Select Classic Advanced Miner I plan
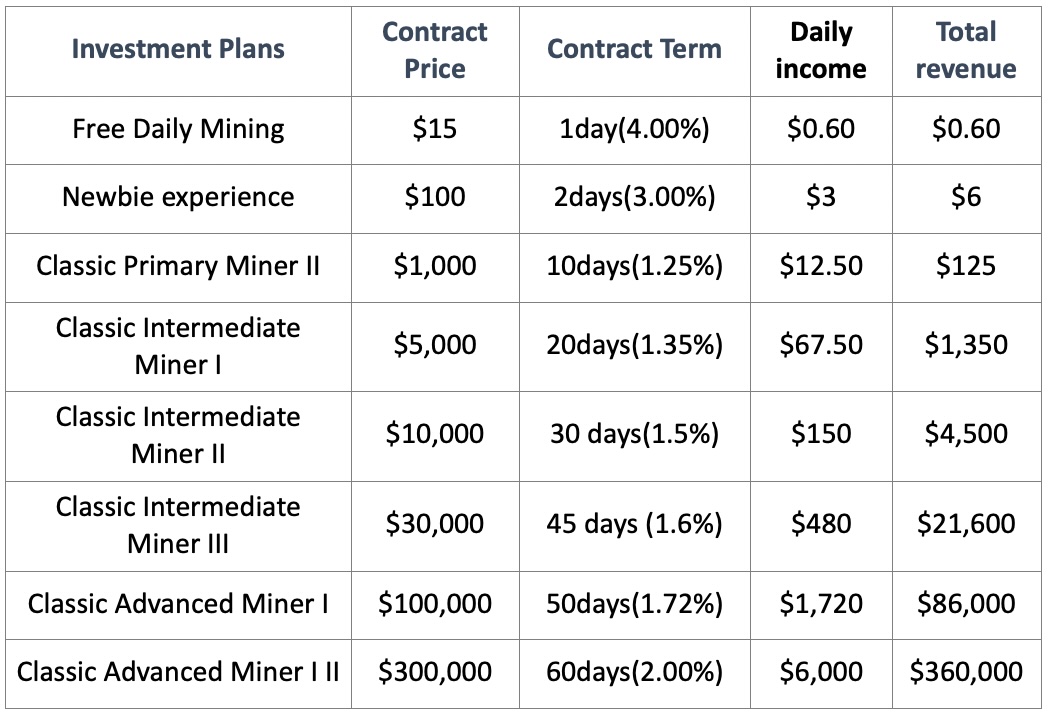1050x716 pixels. tap(178, 604)
